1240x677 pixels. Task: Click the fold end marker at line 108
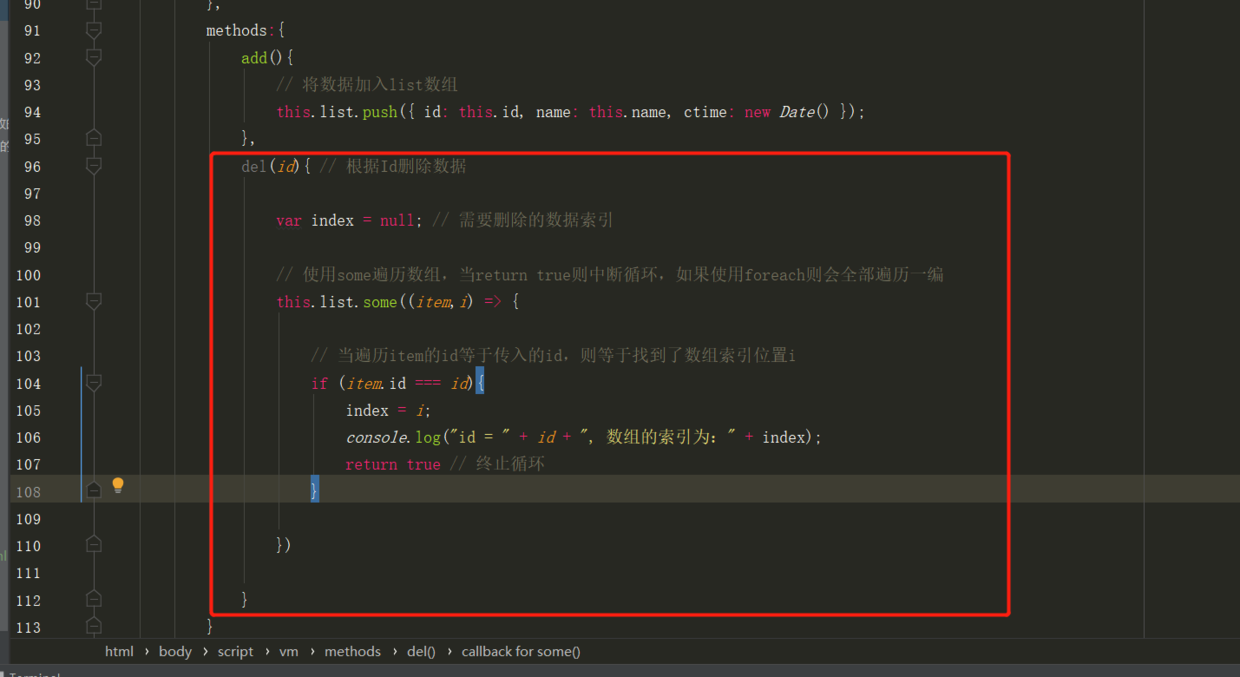point(94,490)
